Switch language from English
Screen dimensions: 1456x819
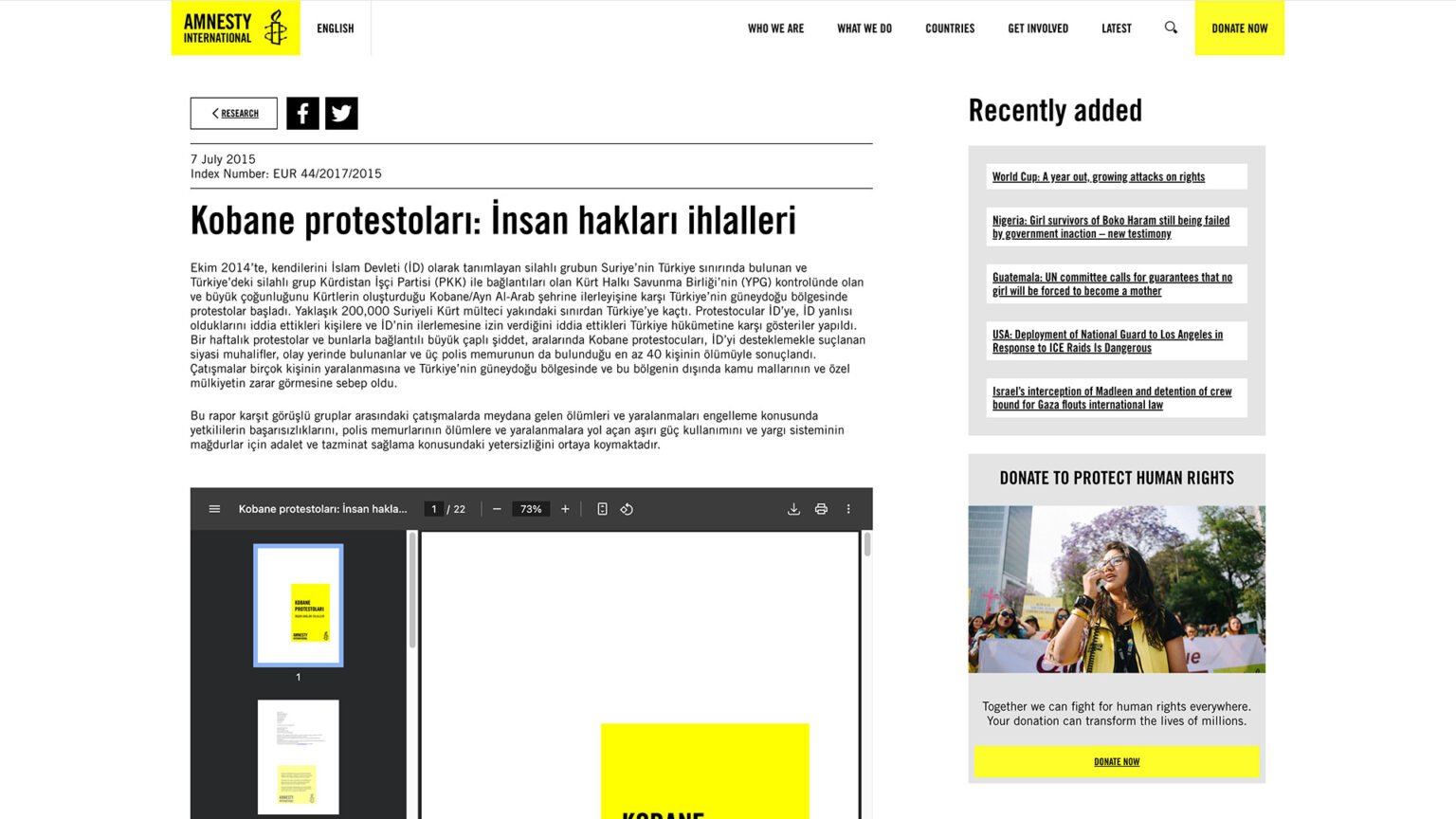[x=336, y=28]
